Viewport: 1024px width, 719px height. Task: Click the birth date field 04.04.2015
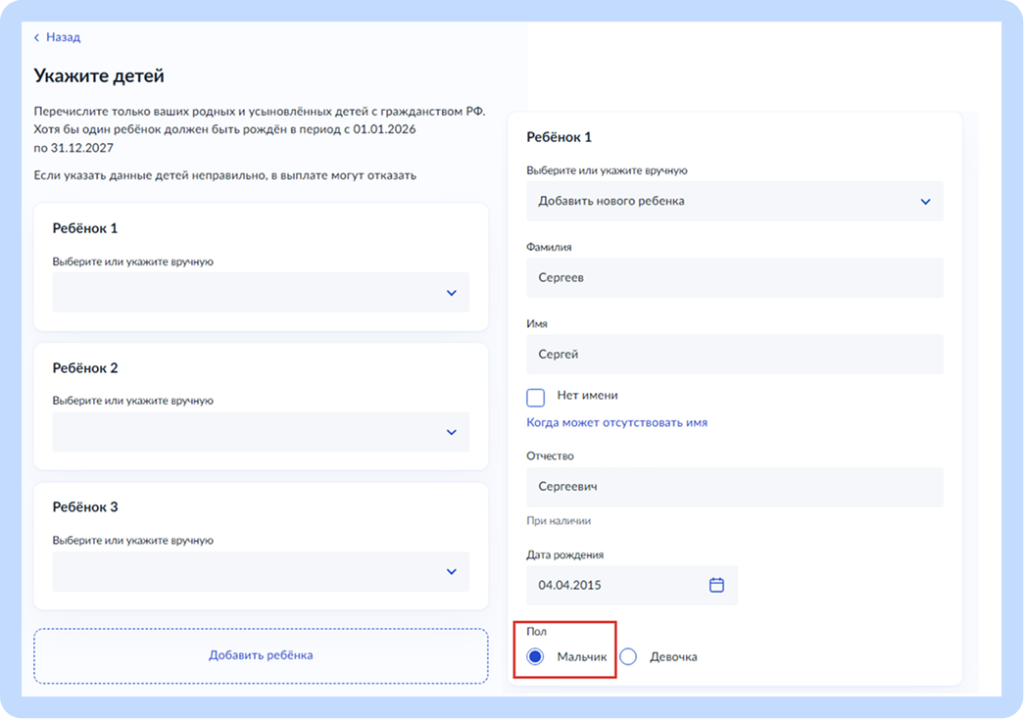click(632, 585)
